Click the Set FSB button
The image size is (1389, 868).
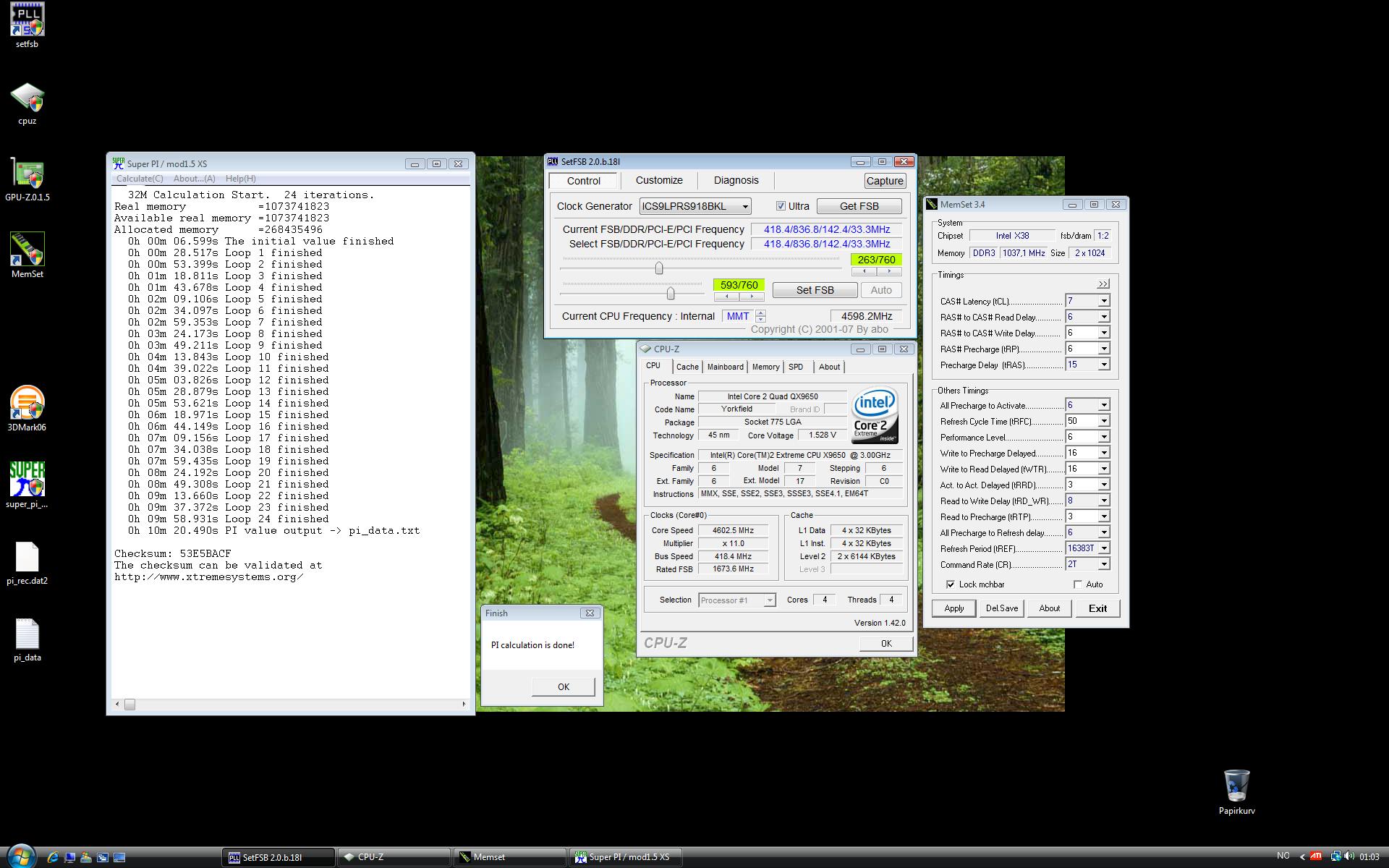pos(815,290)
